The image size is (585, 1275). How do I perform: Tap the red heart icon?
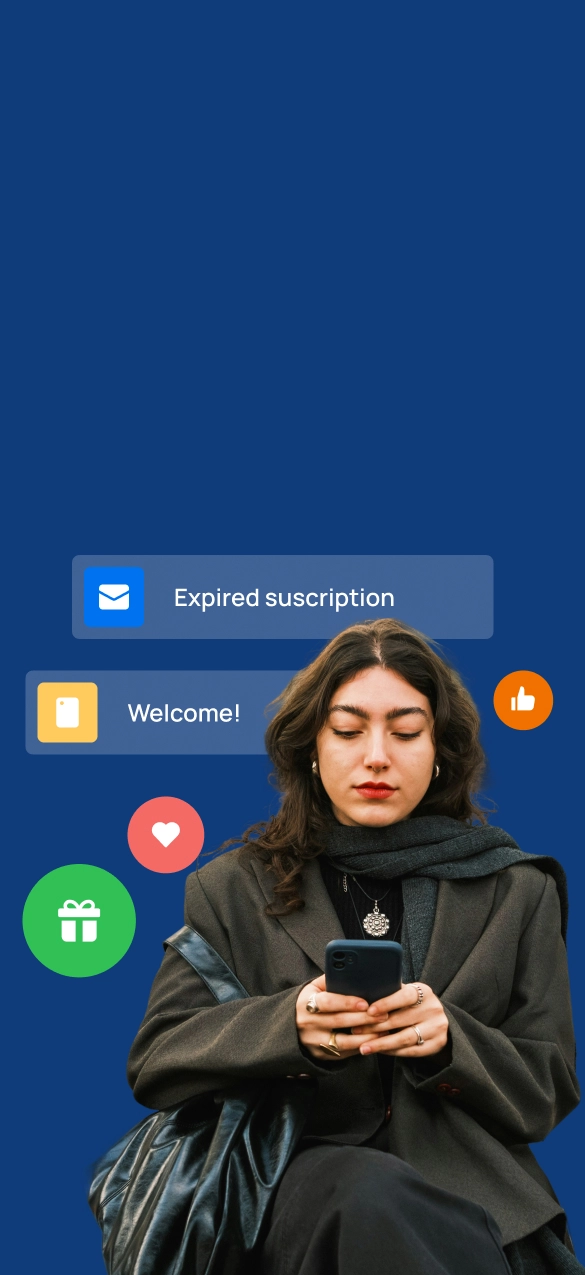coord(166,835)
